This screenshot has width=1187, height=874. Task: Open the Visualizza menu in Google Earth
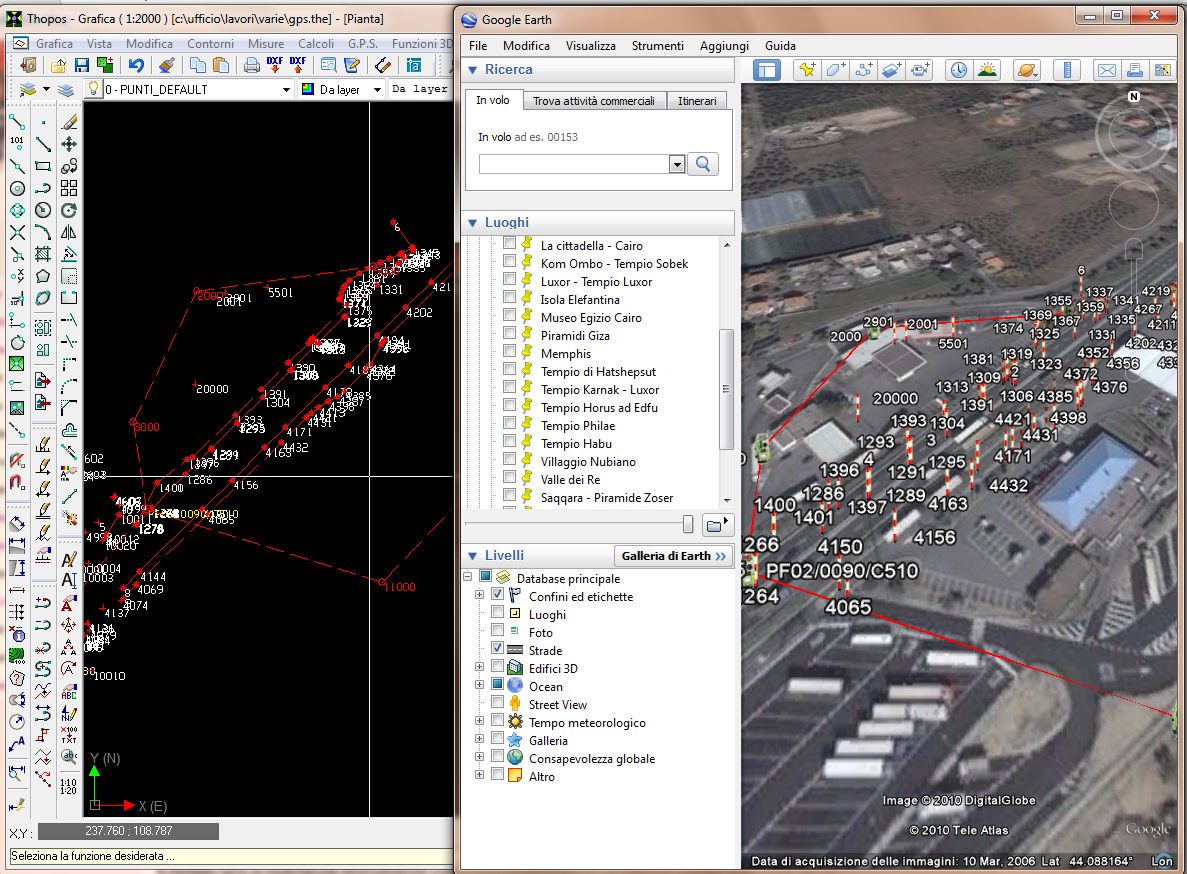pyautogui.click(x=590, y=45)
